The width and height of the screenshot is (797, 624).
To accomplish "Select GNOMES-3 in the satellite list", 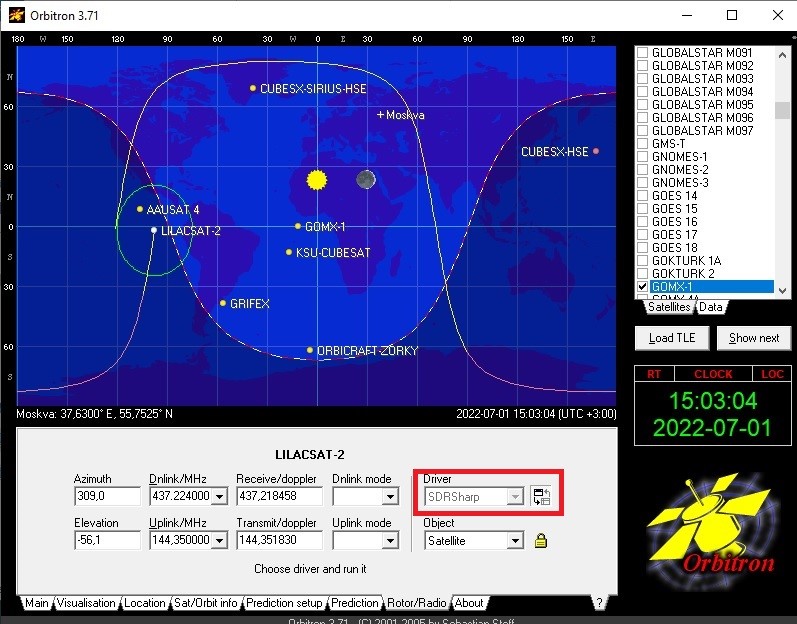I will click(x=680, y=182).
